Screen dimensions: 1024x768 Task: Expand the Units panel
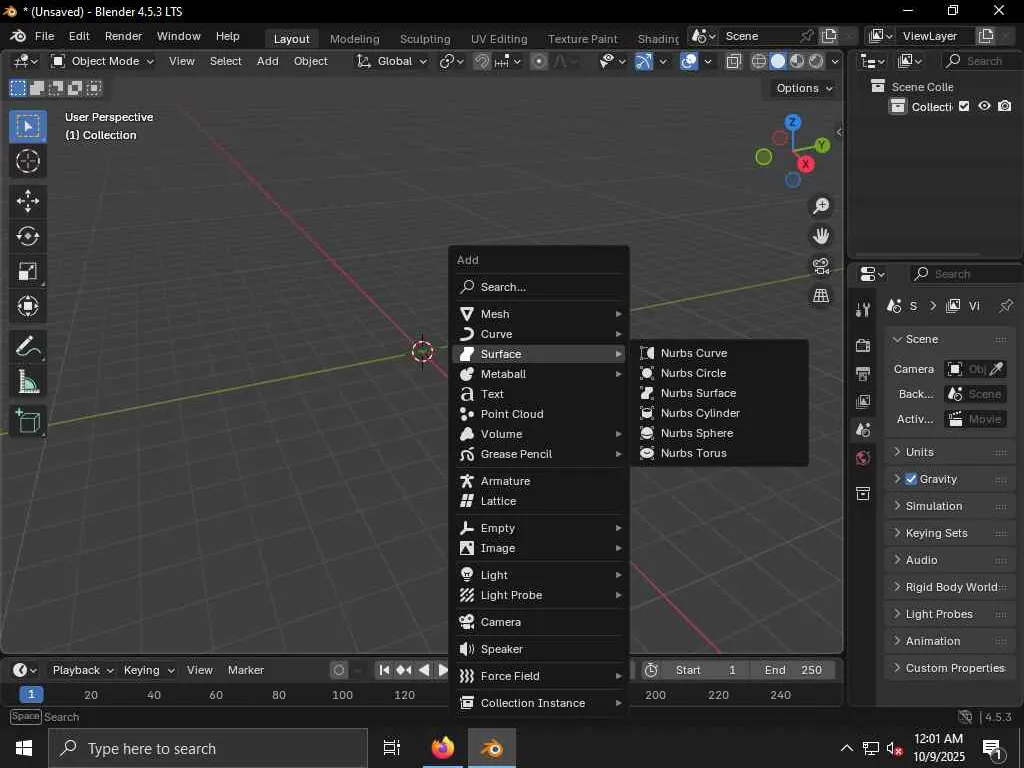[x=951, y=452]
